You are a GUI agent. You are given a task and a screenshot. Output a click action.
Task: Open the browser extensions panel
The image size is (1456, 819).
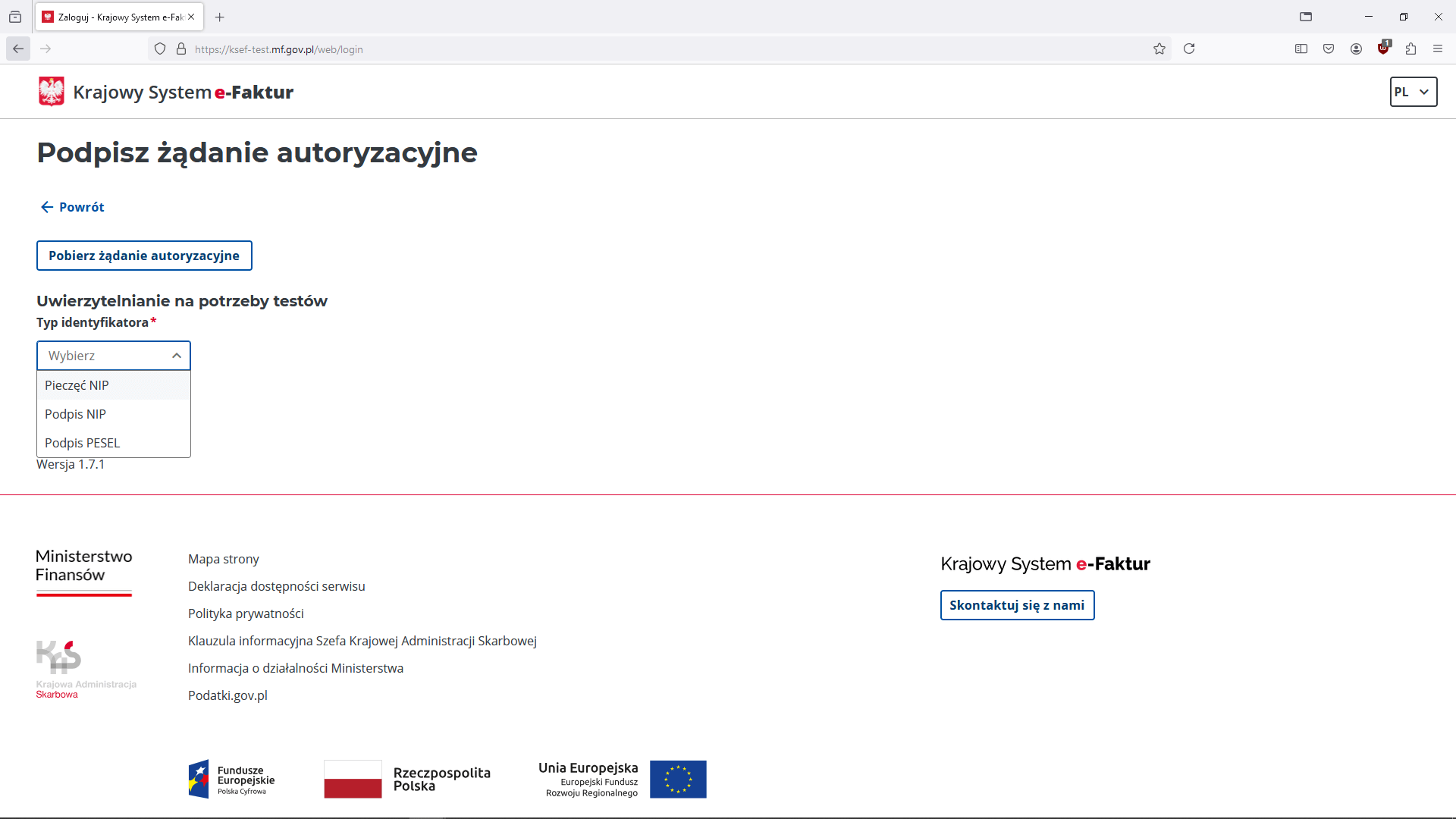1411,49
